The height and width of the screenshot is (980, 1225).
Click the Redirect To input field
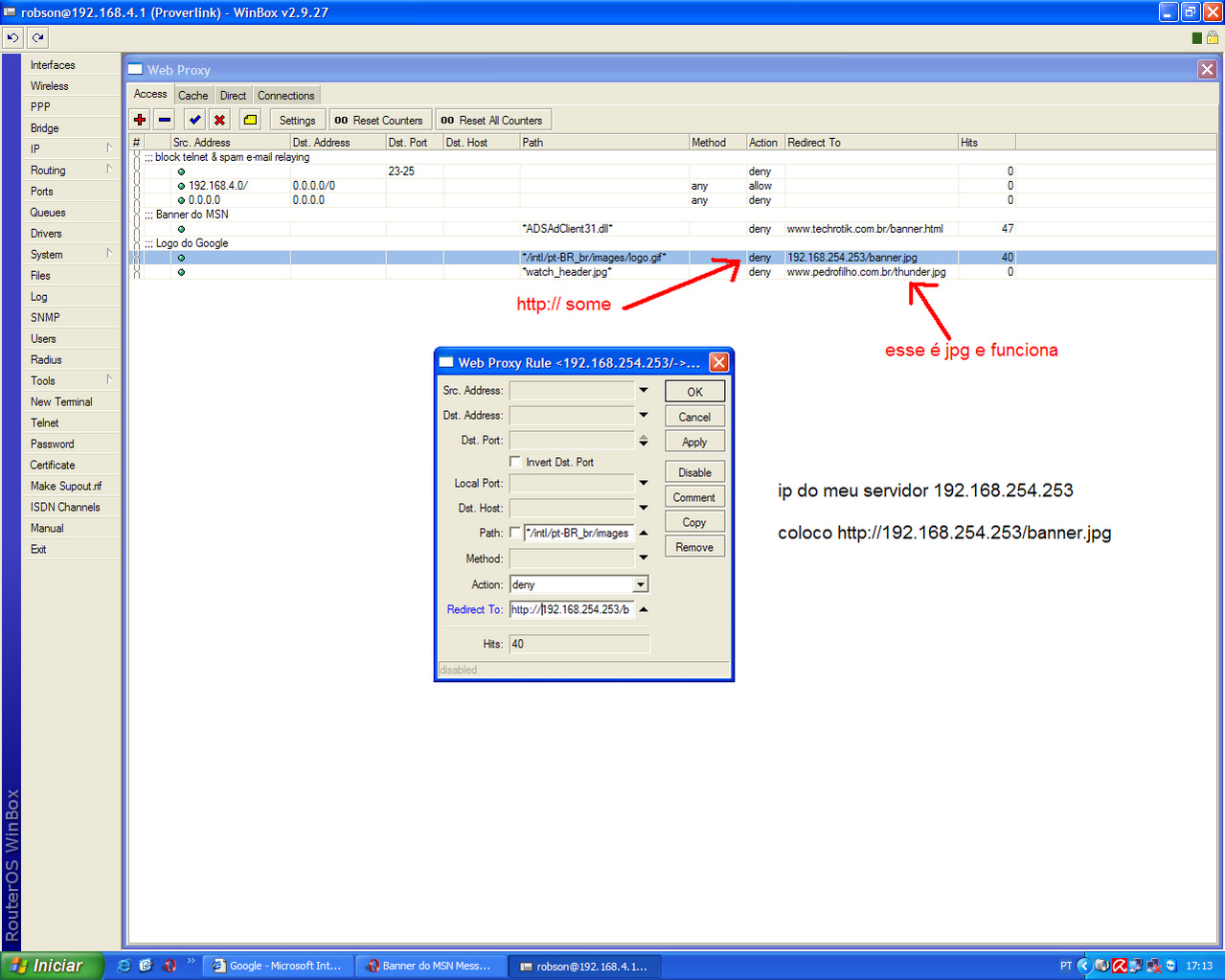coord(571,609)
